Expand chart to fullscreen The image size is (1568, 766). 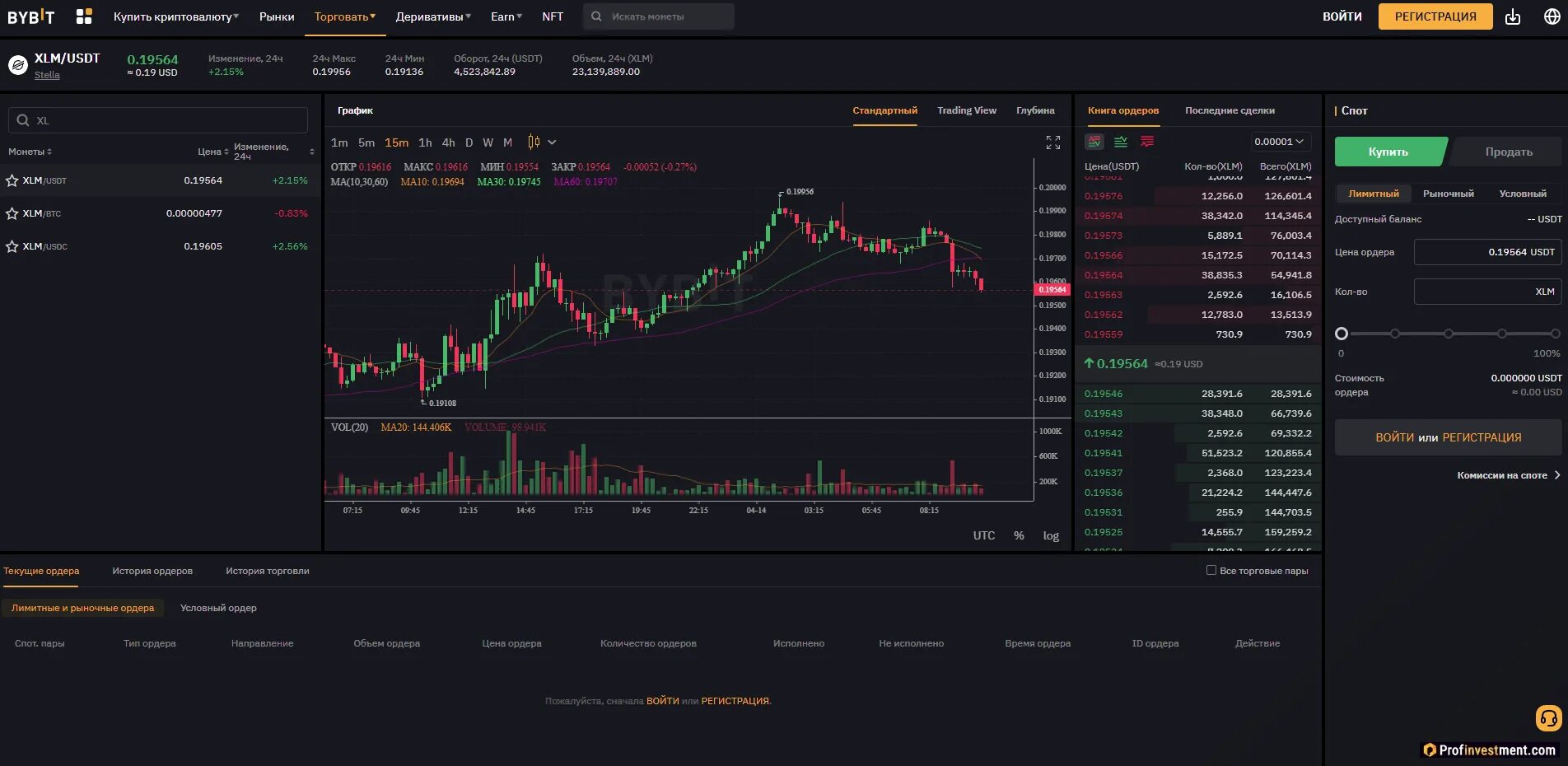coord(1053,142)
